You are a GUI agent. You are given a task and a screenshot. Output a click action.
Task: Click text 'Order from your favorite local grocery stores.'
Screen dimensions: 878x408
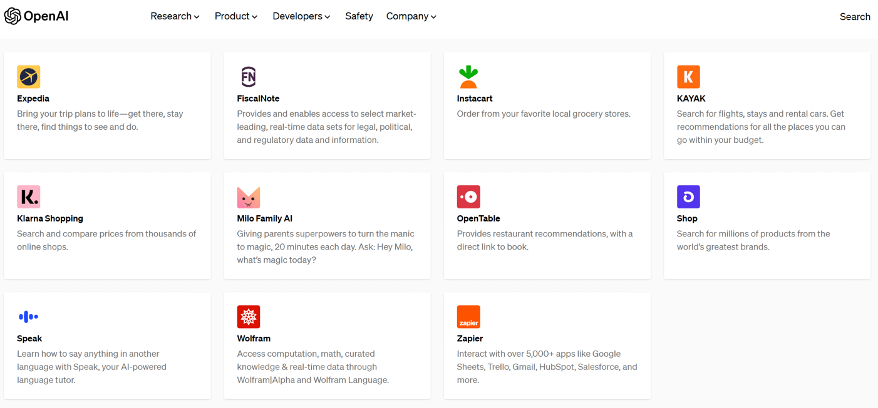544,114
